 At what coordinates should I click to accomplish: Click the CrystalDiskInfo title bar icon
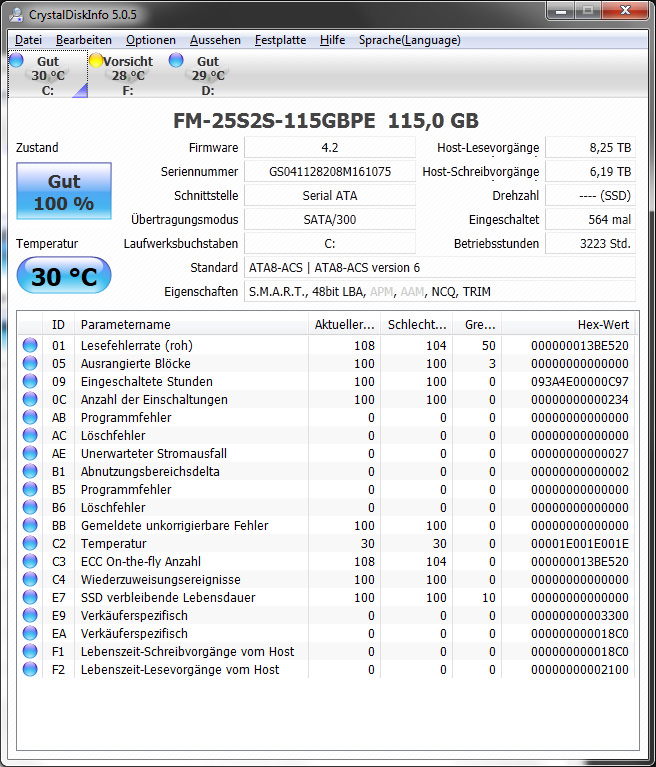pos(17,15)
